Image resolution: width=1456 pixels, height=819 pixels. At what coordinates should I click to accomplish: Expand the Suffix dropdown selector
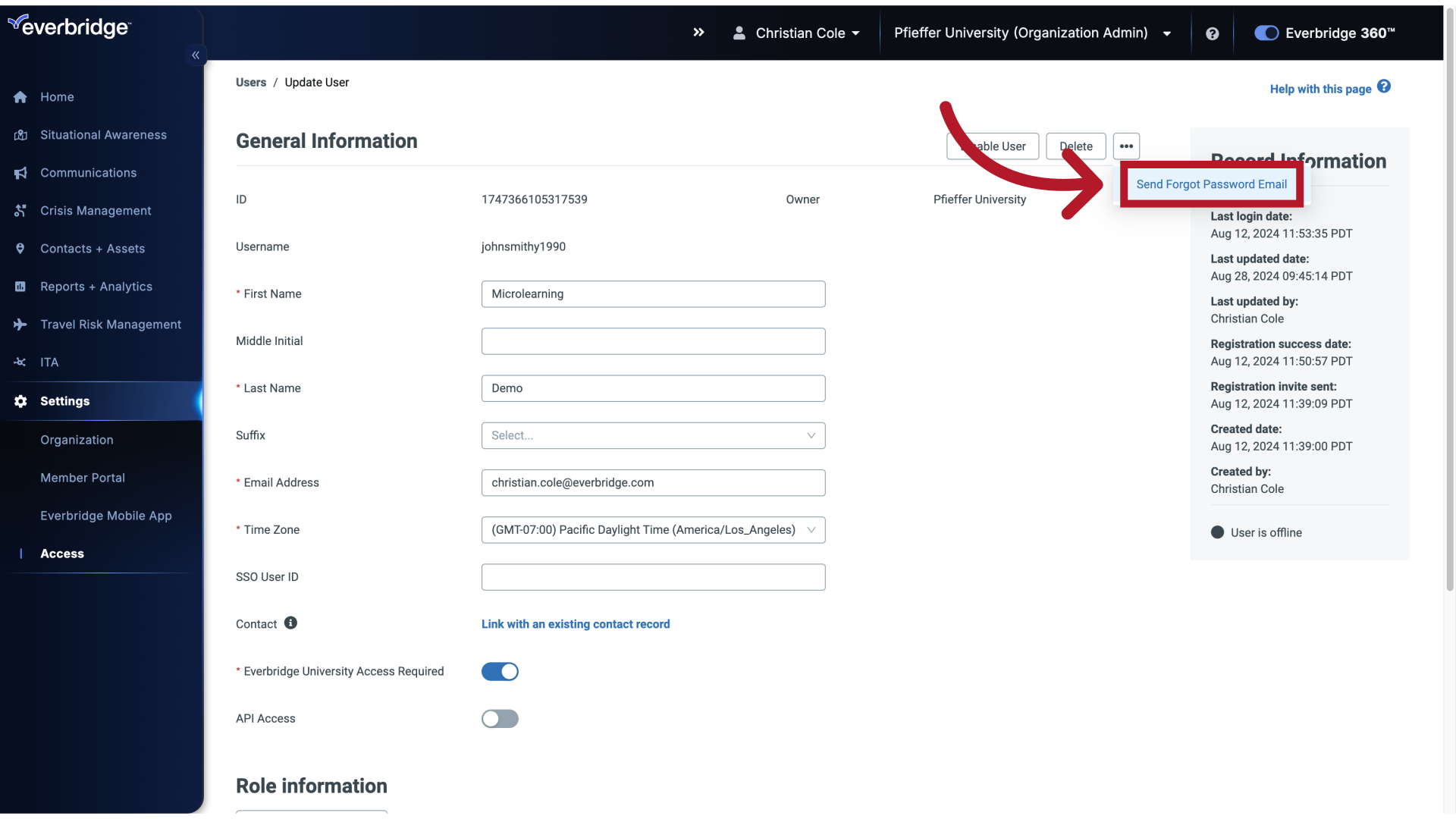(653, 435)
